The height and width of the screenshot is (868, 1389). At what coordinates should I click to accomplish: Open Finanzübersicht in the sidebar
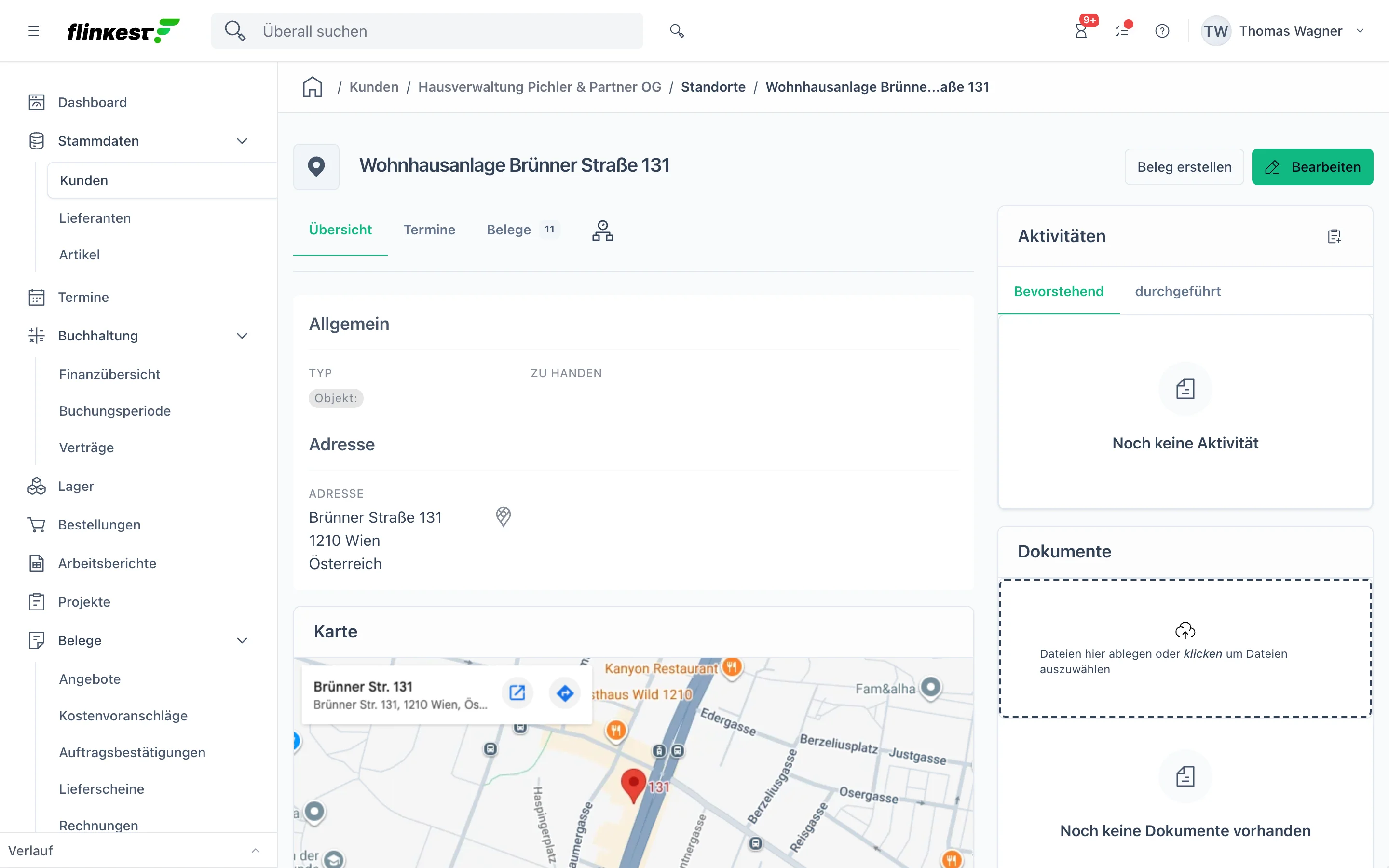pos(109,374)
